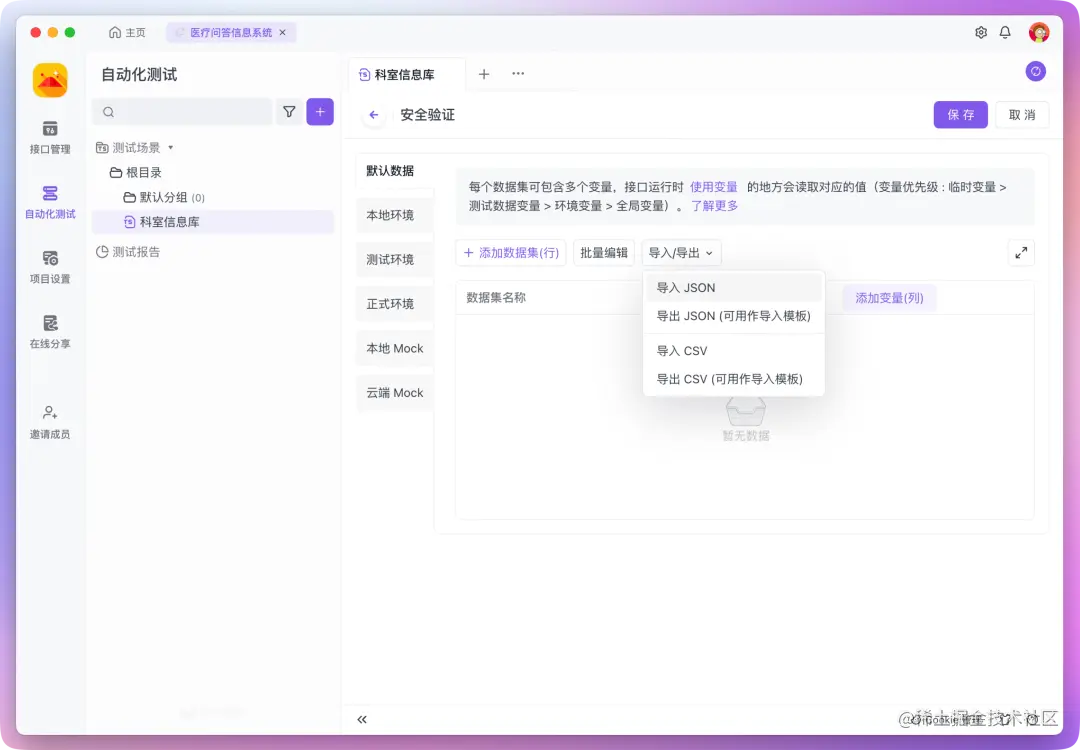This screenshot has height=750, width=1080.
Task: Open the notification bell
Action: pyautogui.click(x=1005, y=32)
